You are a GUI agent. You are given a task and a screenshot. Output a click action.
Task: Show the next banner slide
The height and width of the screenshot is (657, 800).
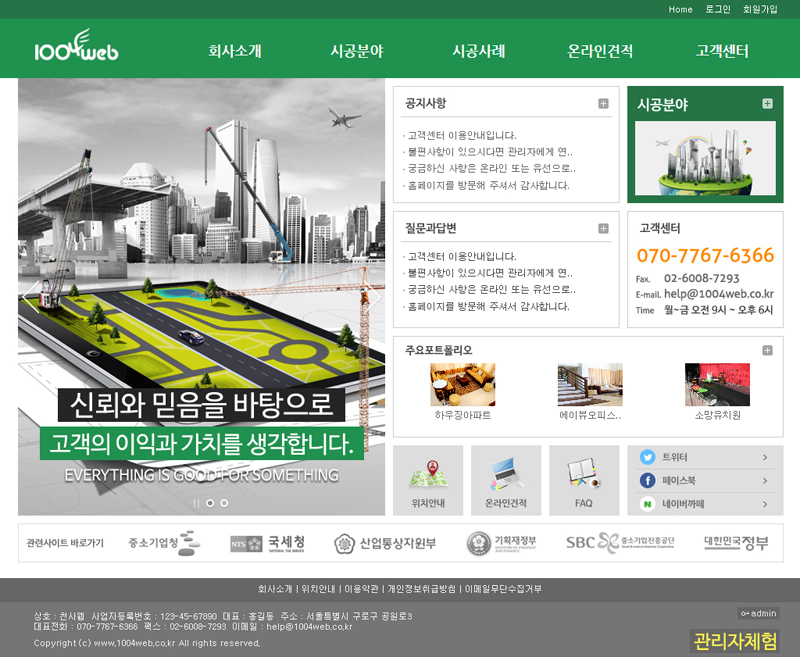[x=371, y=297]
